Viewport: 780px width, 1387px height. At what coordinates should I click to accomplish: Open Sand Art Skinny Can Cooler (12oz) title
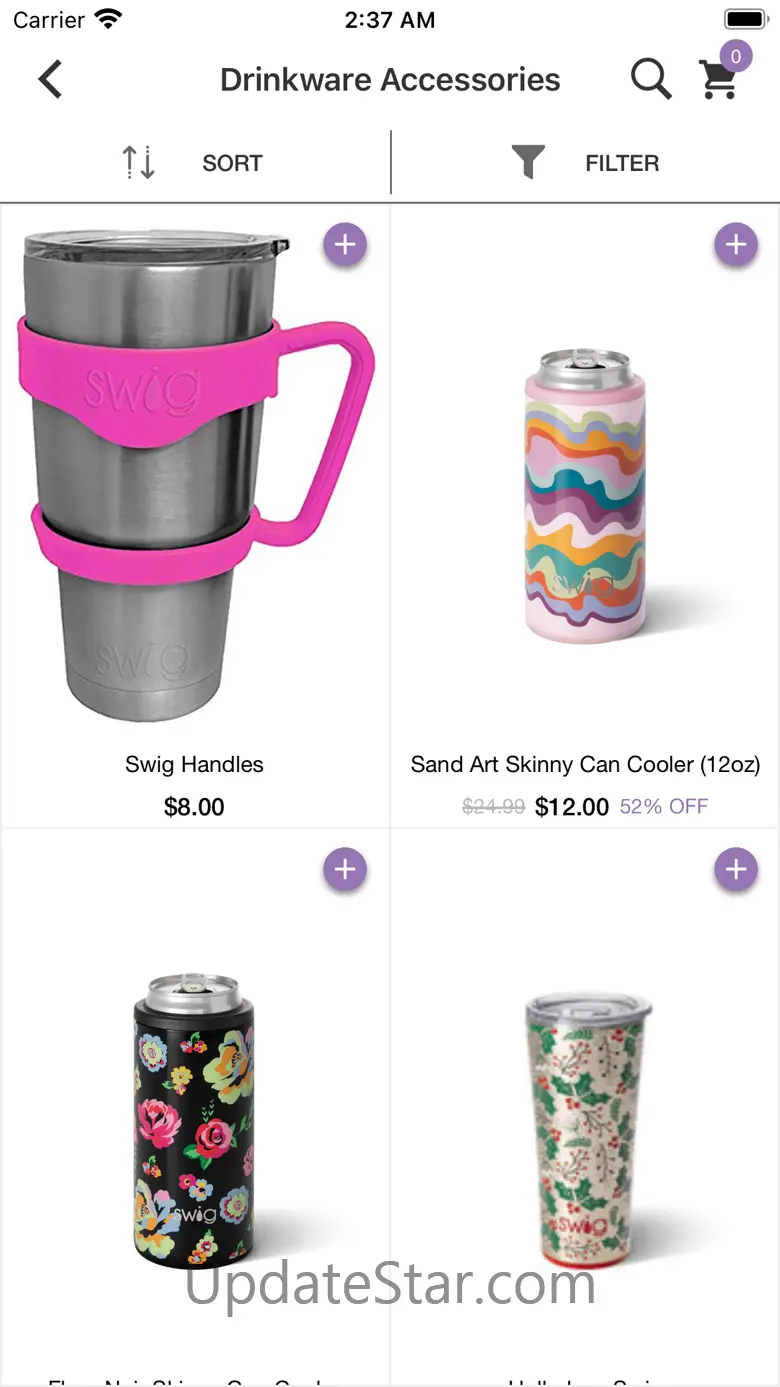[x=585, y=765]
